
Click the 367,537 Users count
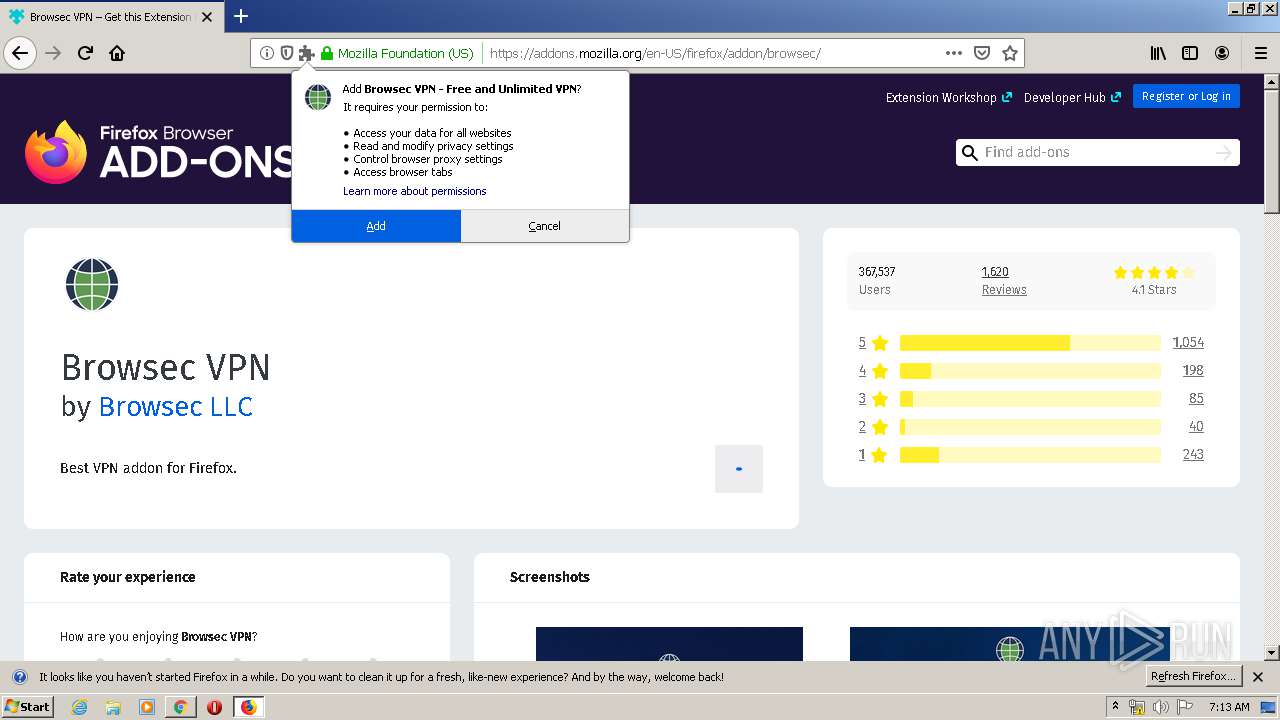[876, 280]
